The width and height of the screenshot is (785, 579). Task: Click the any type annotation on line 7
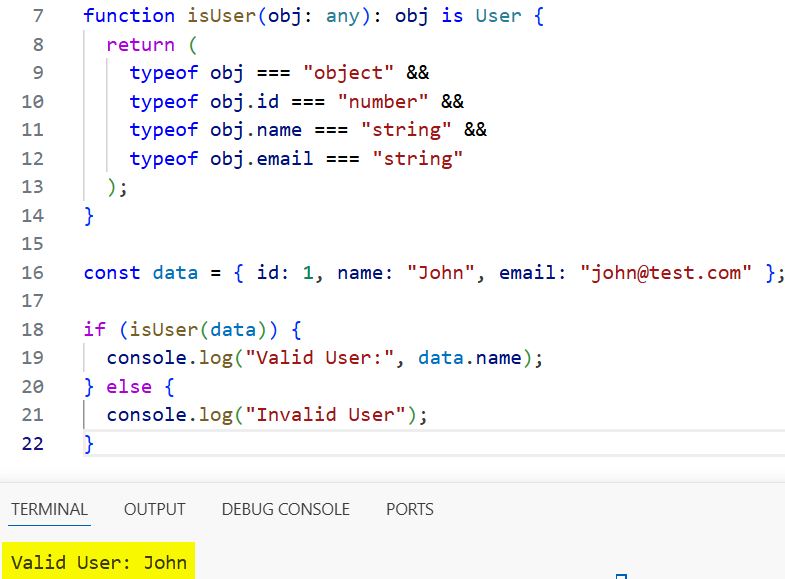click(x=343, y=16)
